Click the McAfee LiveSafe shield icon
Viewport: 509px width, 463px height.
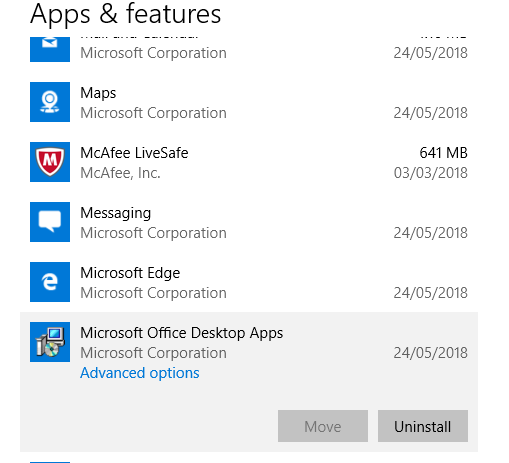coord(50,162)
